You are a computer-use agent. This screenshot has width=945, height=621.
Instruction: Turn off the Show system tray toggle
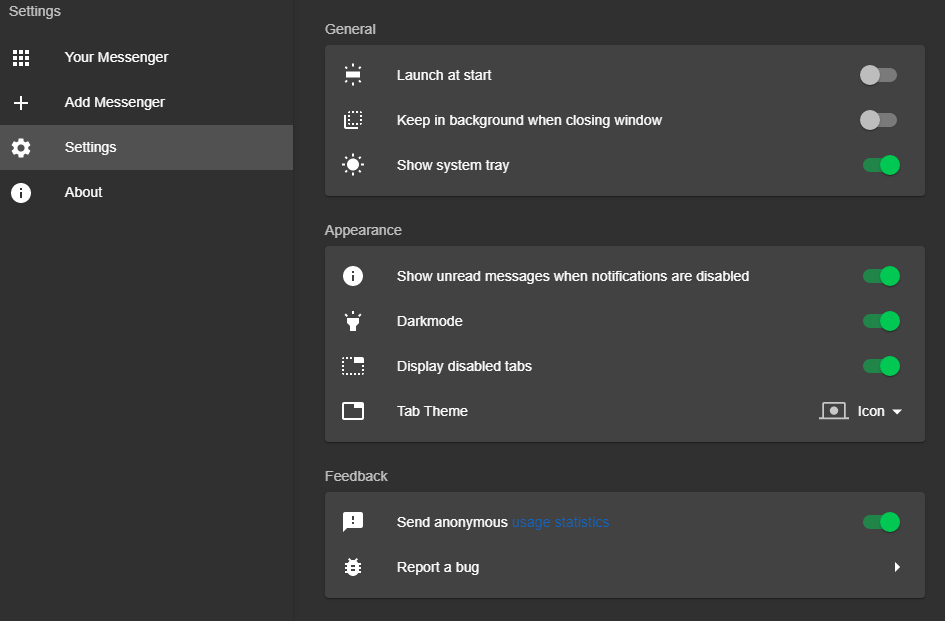click(x=881, y=165)
